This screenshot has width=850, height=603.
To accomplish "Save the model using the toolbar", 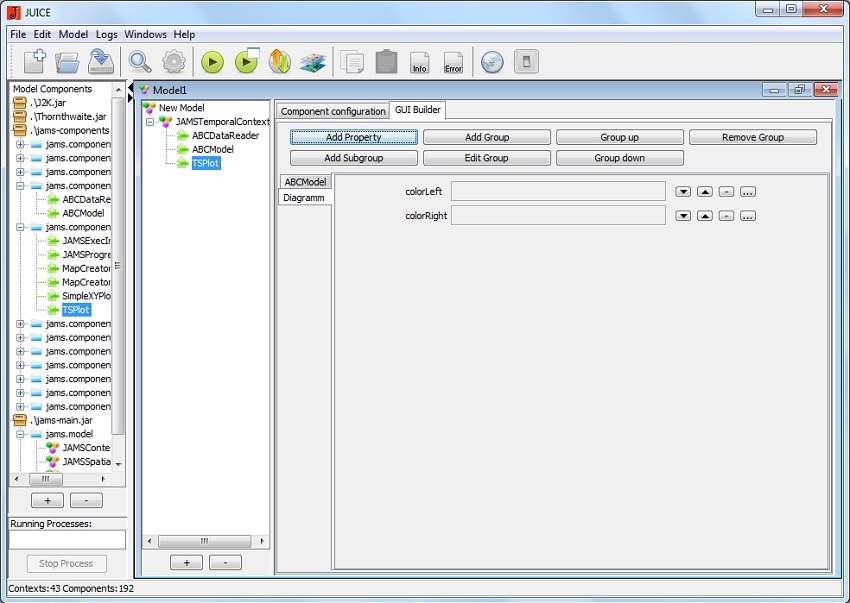I will click(100, 62).
